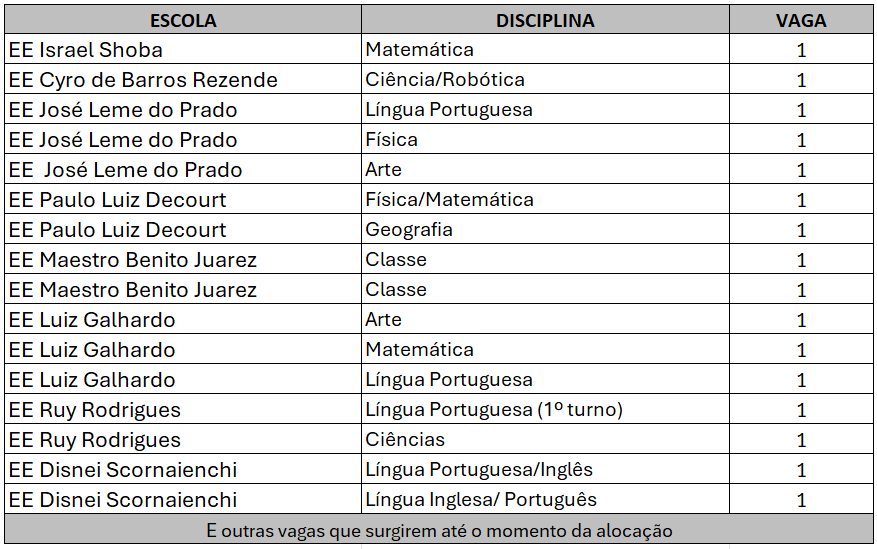Select the Geografia cell
877x549 pixels.
pos(409,230)
